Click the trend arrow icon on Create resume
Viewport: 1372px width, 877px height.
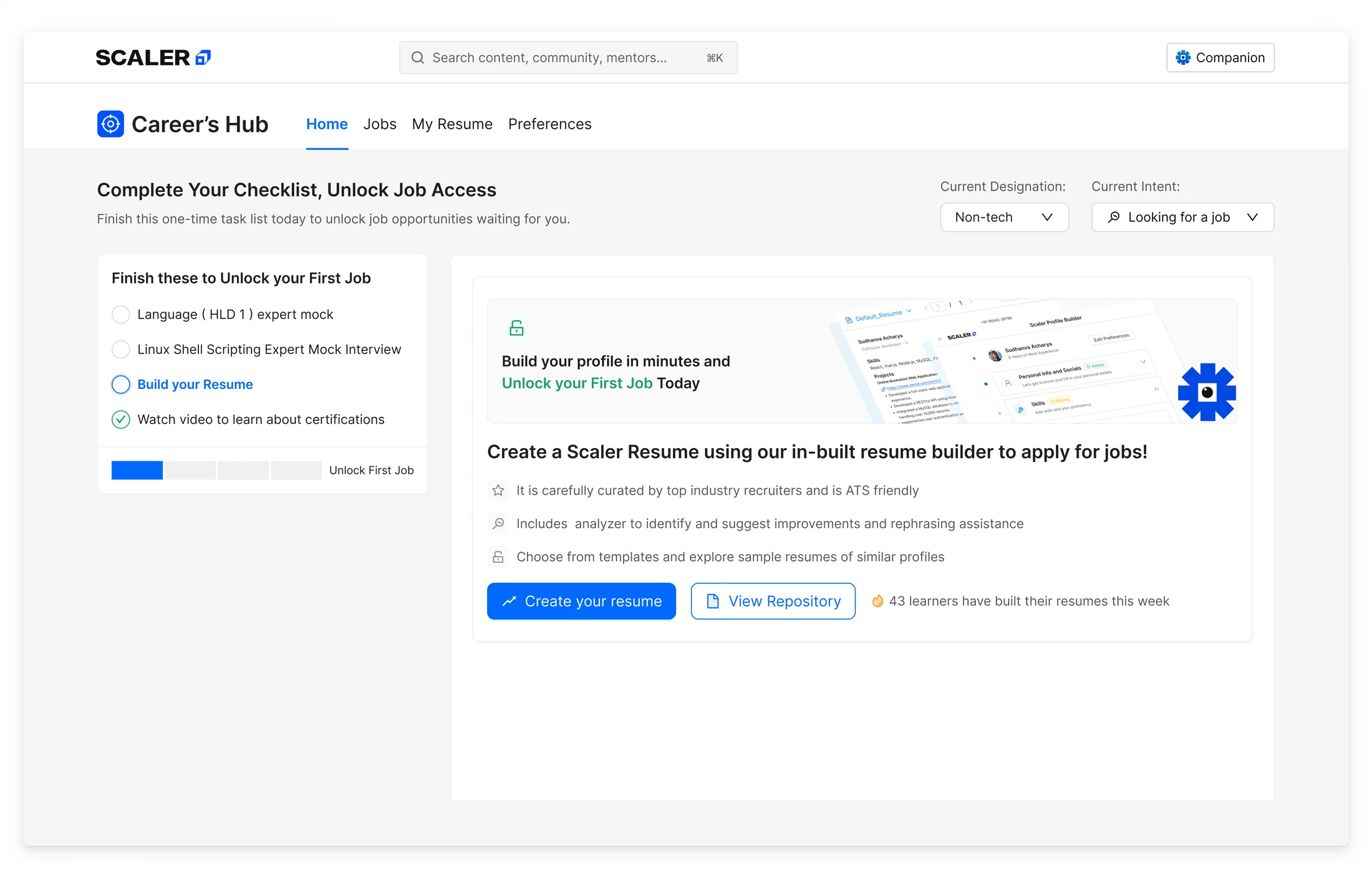click(510, 601)
